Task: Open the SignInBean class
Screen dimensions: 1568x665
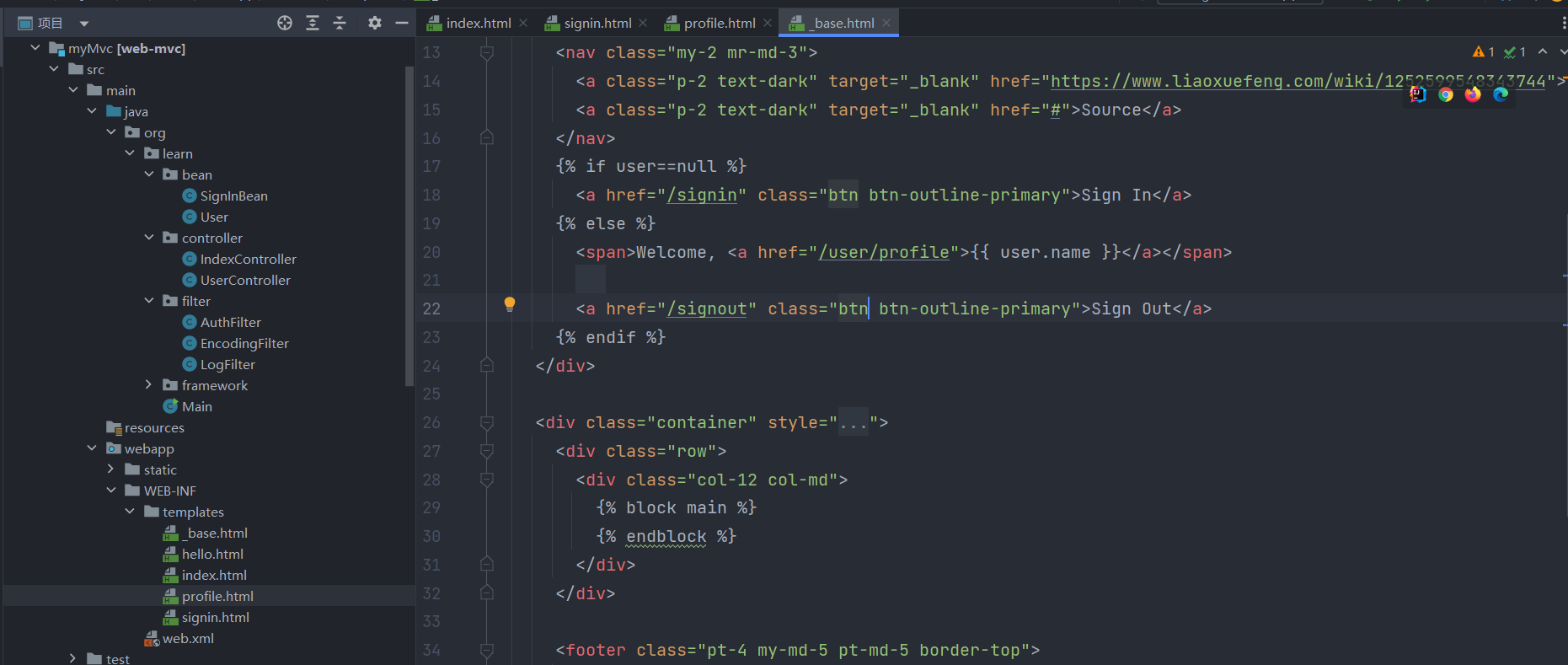Action: click(x=233, y=196)
